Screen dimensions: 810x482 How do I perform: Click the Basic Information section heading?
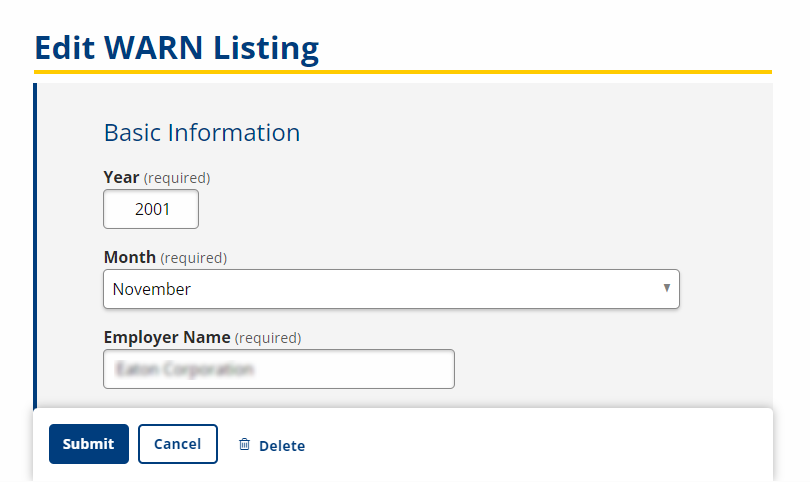point(202,132)
